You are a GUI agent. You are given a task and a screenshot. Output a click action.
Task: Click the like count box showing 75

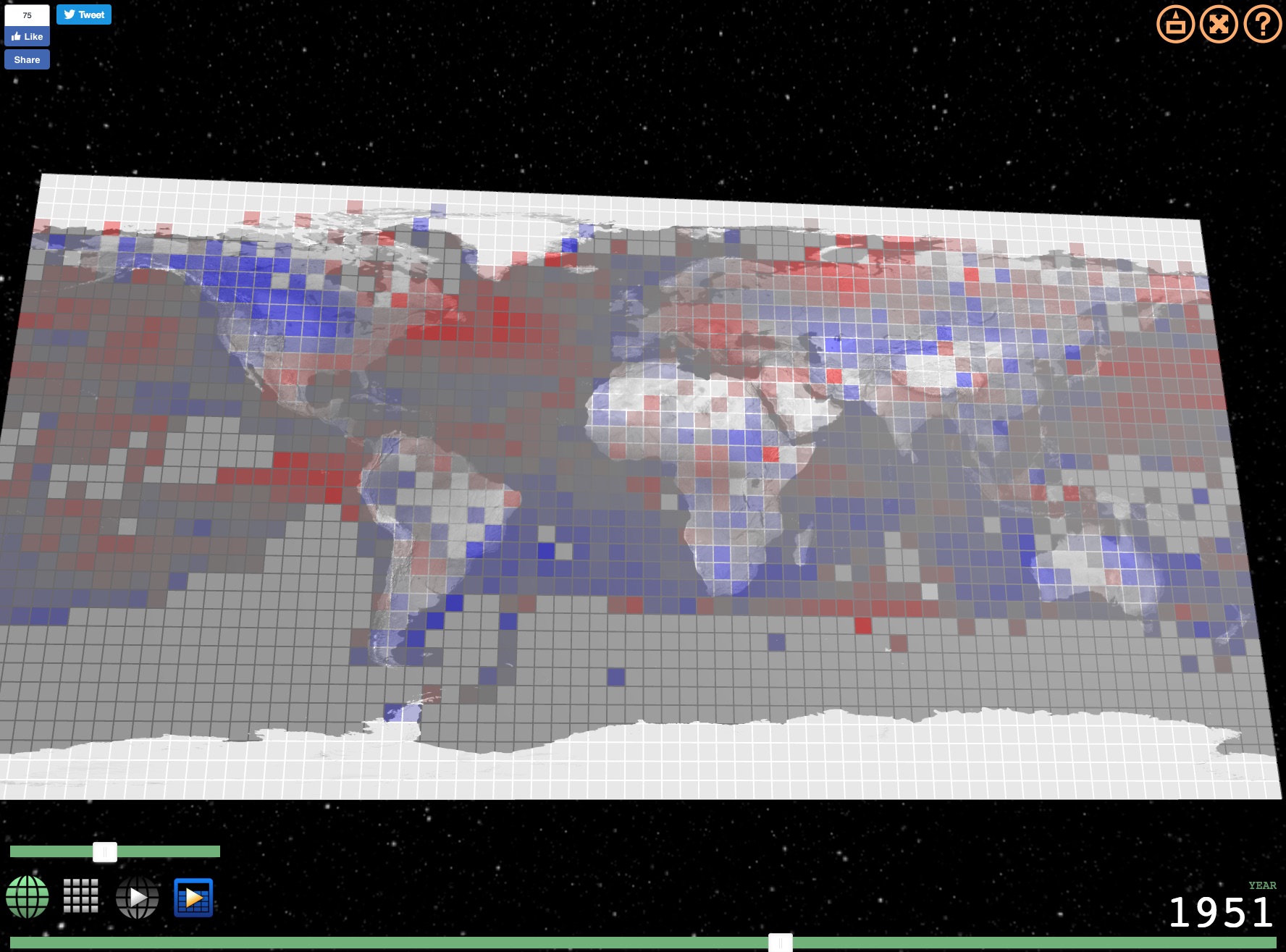click(27, 15)
